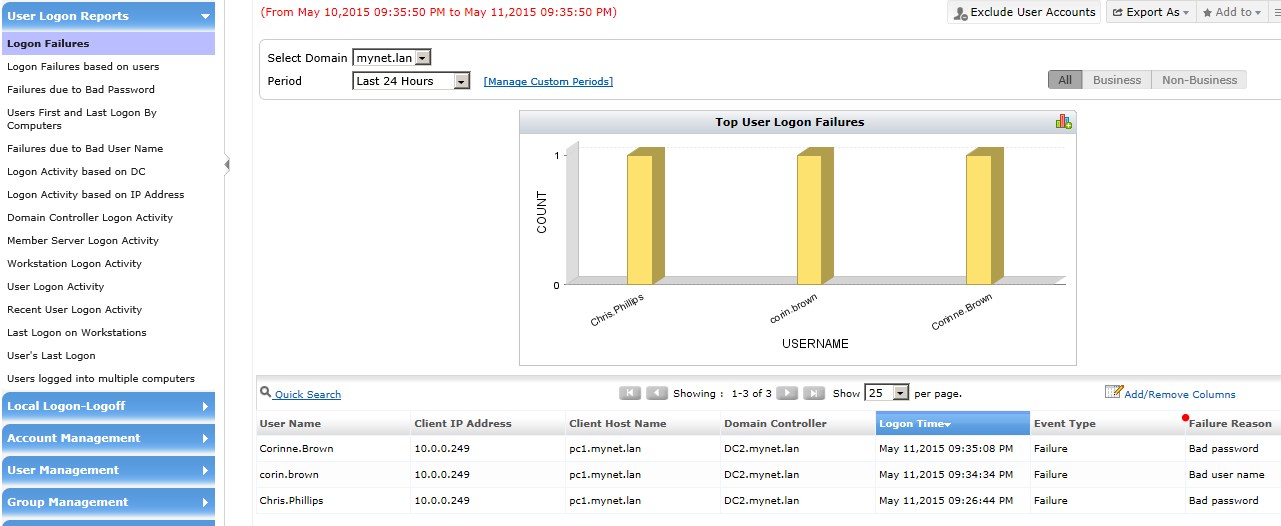Click logon time May 11,2015 09:26:44 PM

[x=948, y=500]
